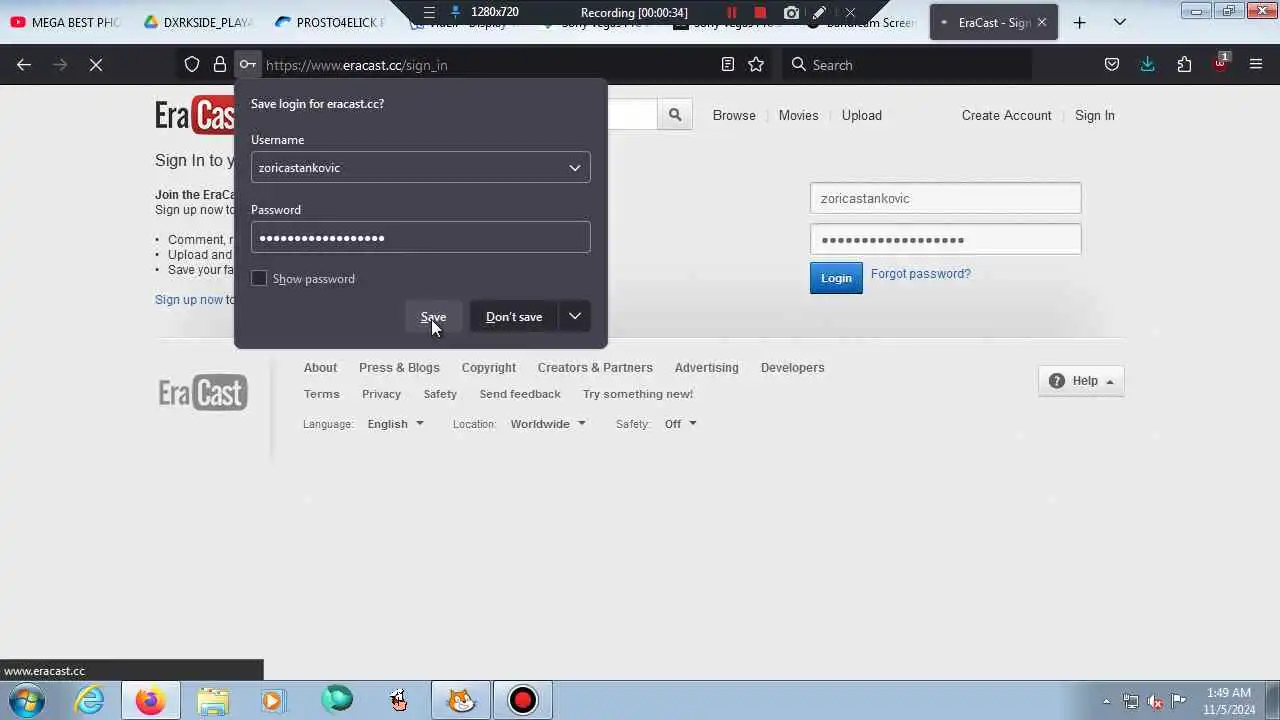Open list all tabs chevron
Viewport: 1280px width, 720px height.
coord(1120,22)
